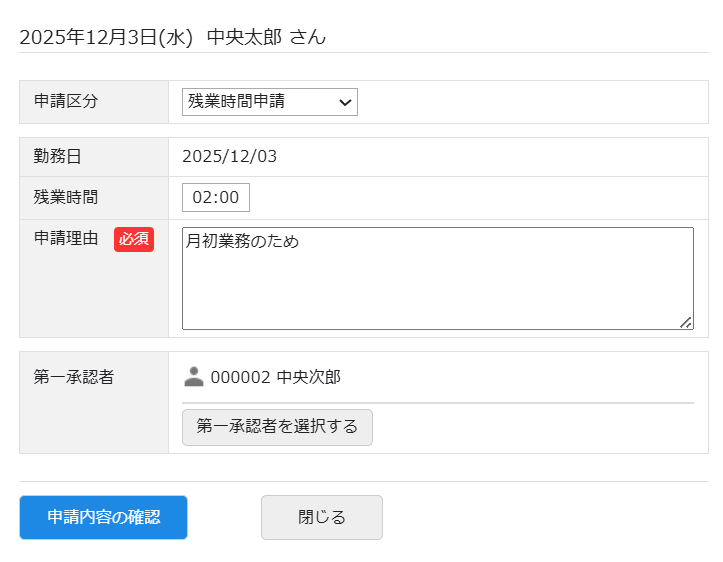Image resolution: width=723 pixels, height=562 pixels.
Task: Click the red 必須 badge
Action: [x=134, y=239]
